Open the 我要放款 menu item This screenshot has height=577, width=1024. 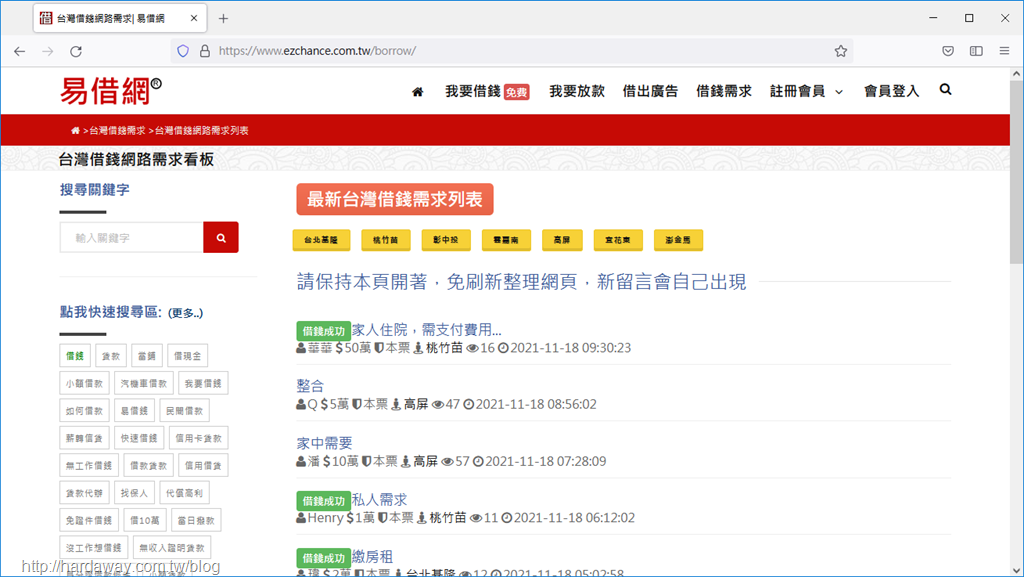[x=577, y=91]
